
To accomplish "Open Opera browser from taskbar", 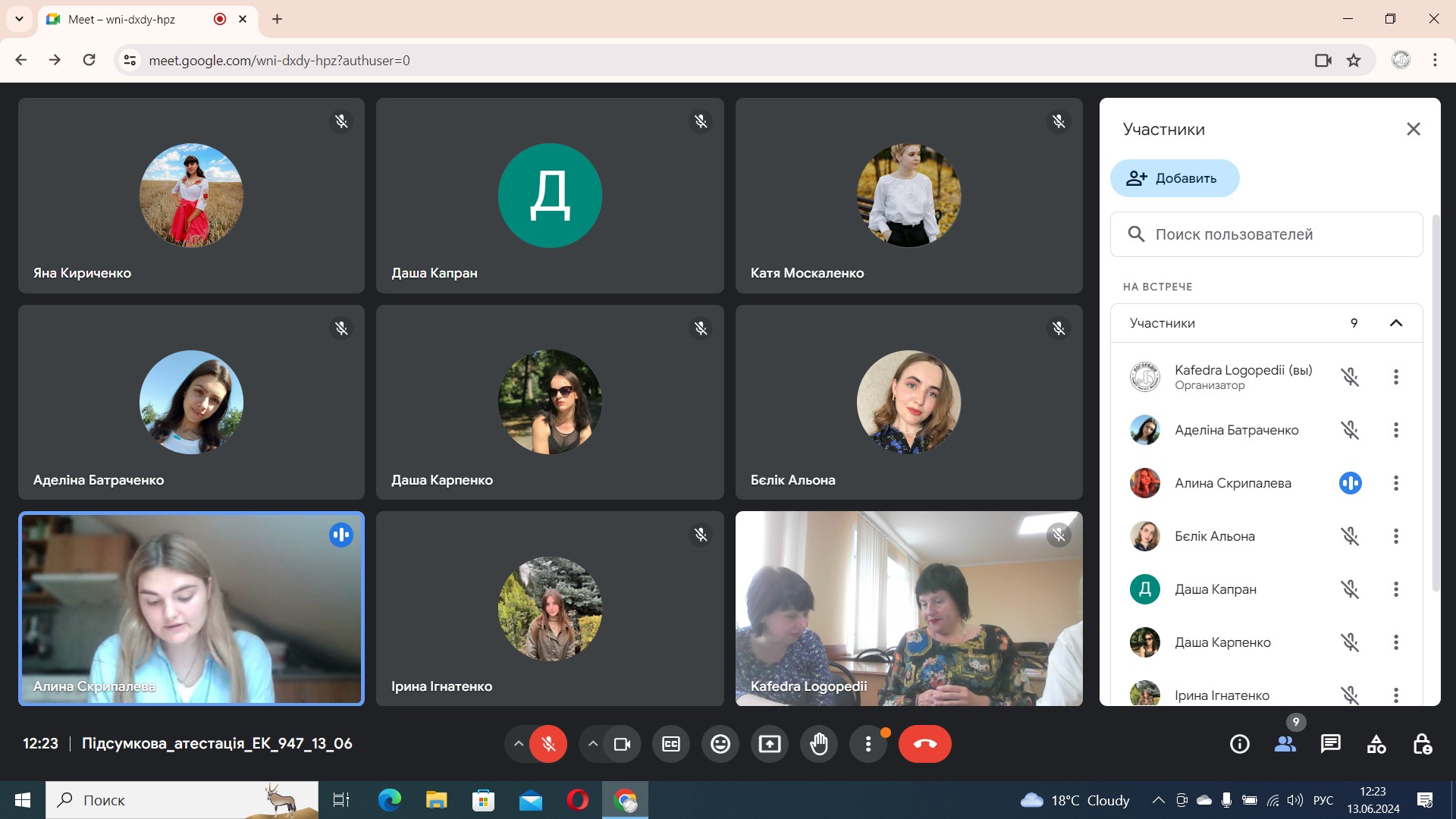I will (x=578, y=800).
